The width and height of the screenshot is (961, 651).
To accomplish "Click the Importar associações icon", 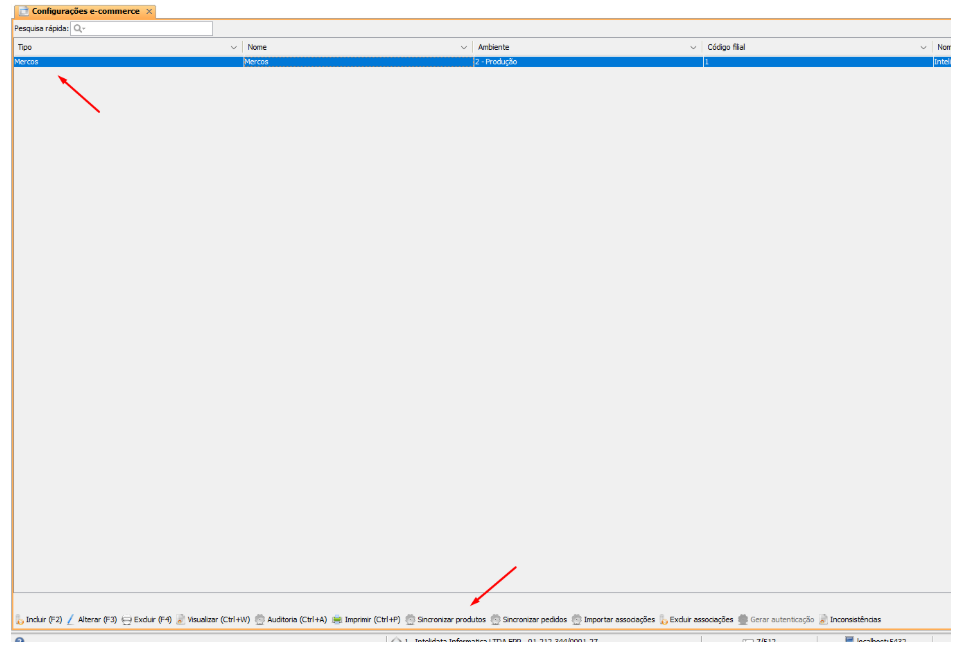I will click(577, 620).
